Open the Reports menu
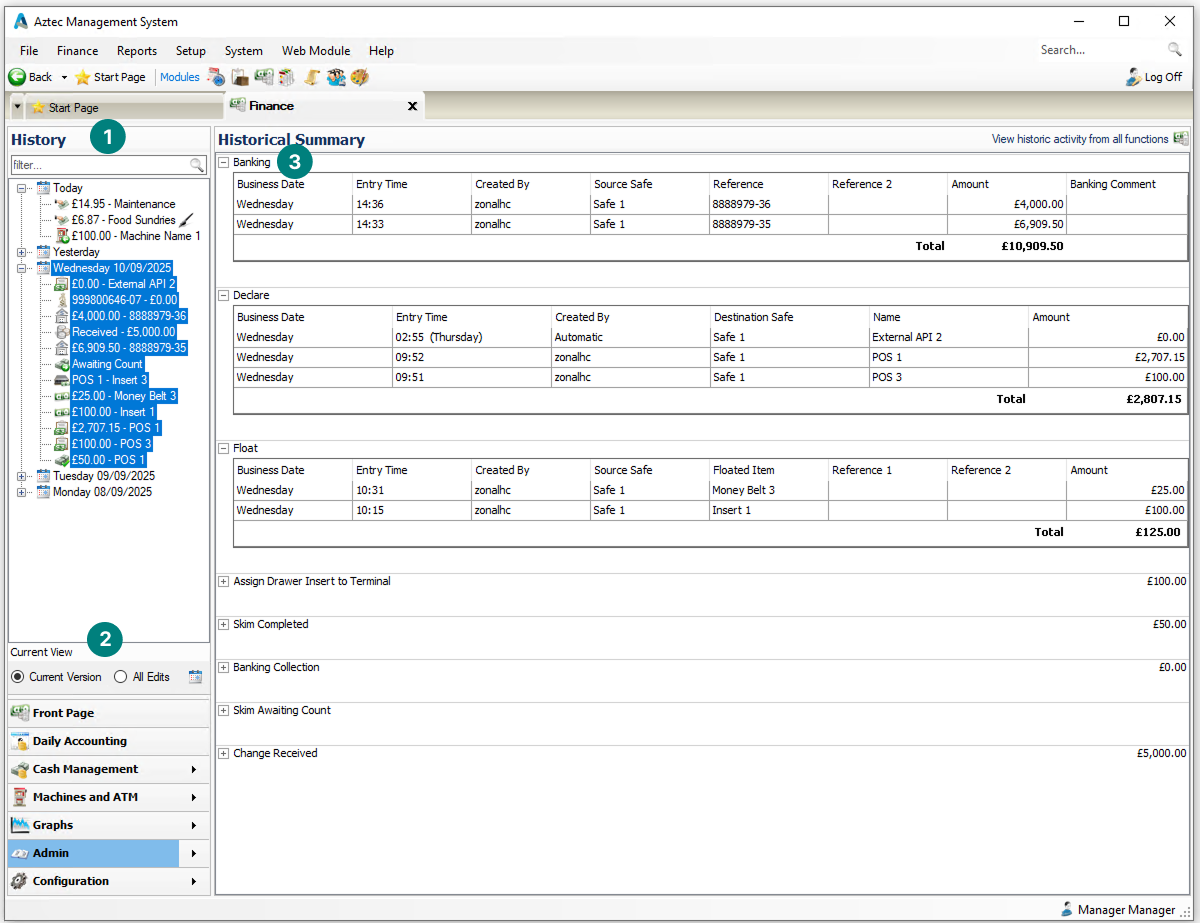Viewport: 1200px width, 923px height. [136, 51]
